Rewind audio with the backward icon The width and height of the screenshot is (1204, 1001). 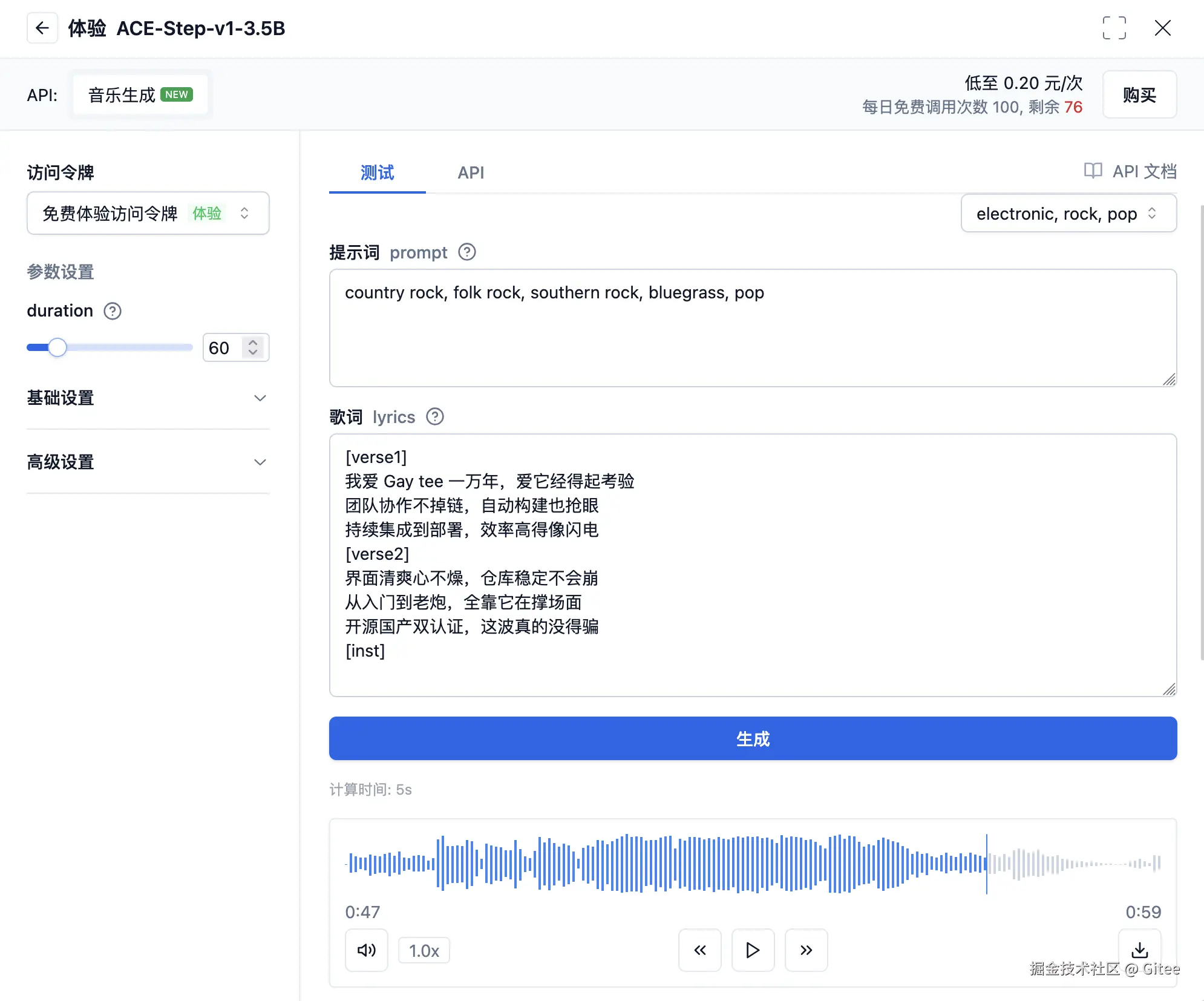(x=699, y=950)
